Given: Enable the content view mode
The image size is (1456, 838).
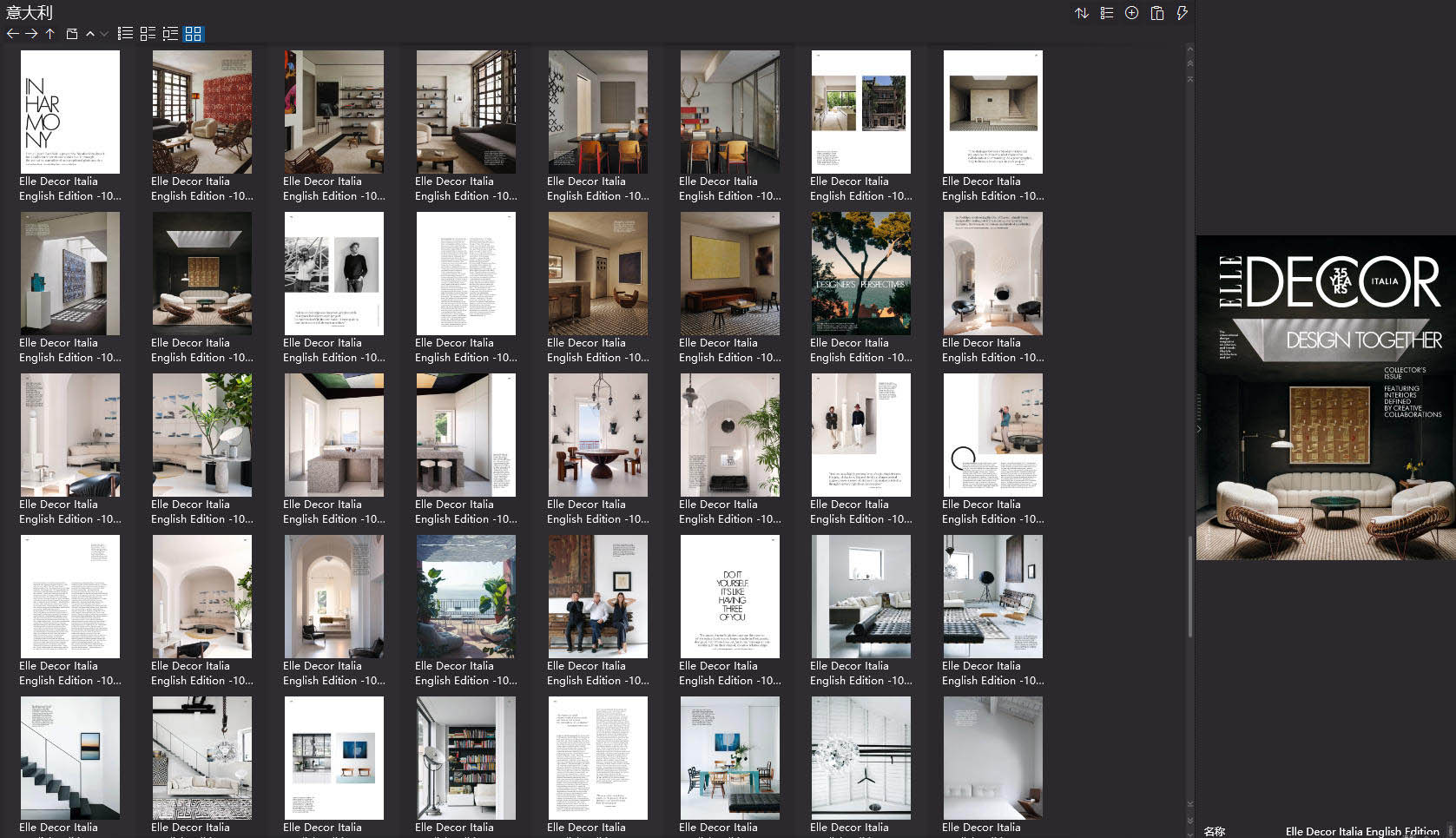Looking at the screenshot, I should pyautogui.click(x=170, y=34).
